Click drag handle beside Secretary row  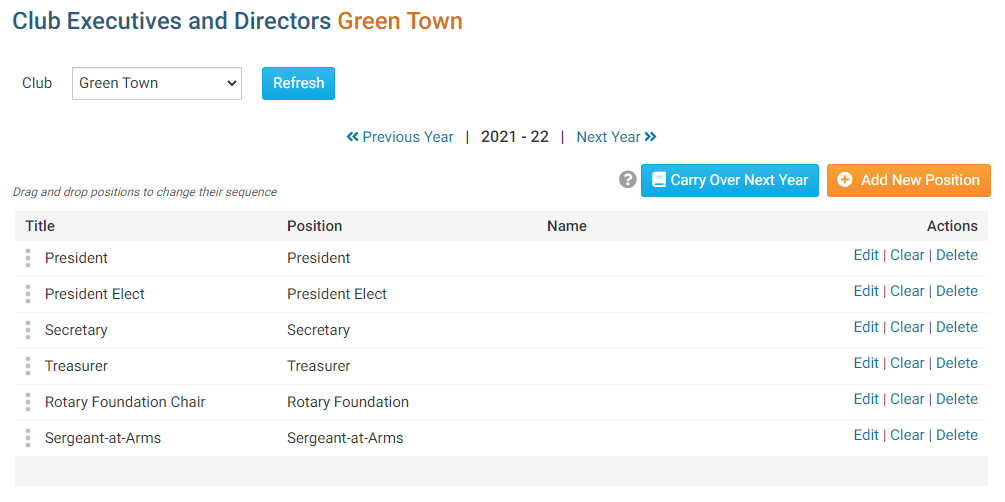(x=28, y=330)
